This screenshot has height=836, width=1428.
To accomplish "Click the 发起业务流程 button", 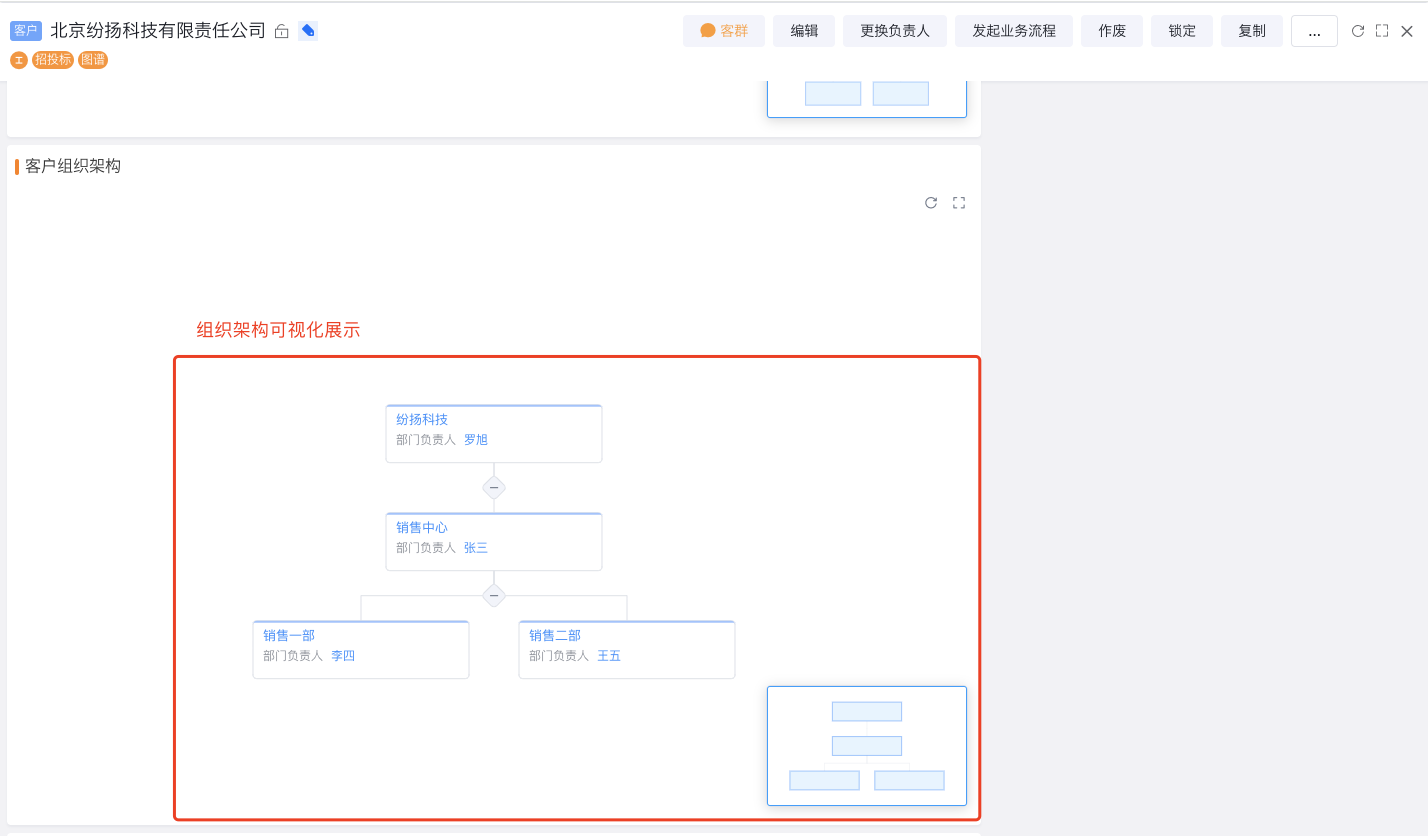I will point(1014,30).
